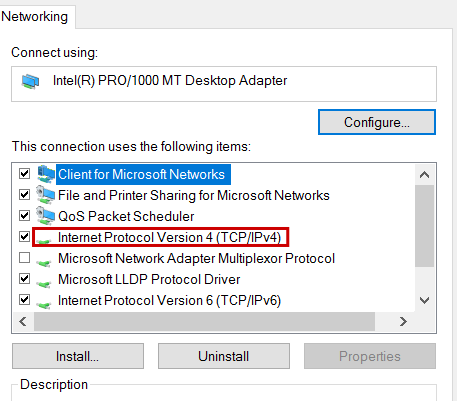The height and width of the screenshot is (401, 457).
Task: Switch to the Networking tab
Action: [x=35, y=17]
